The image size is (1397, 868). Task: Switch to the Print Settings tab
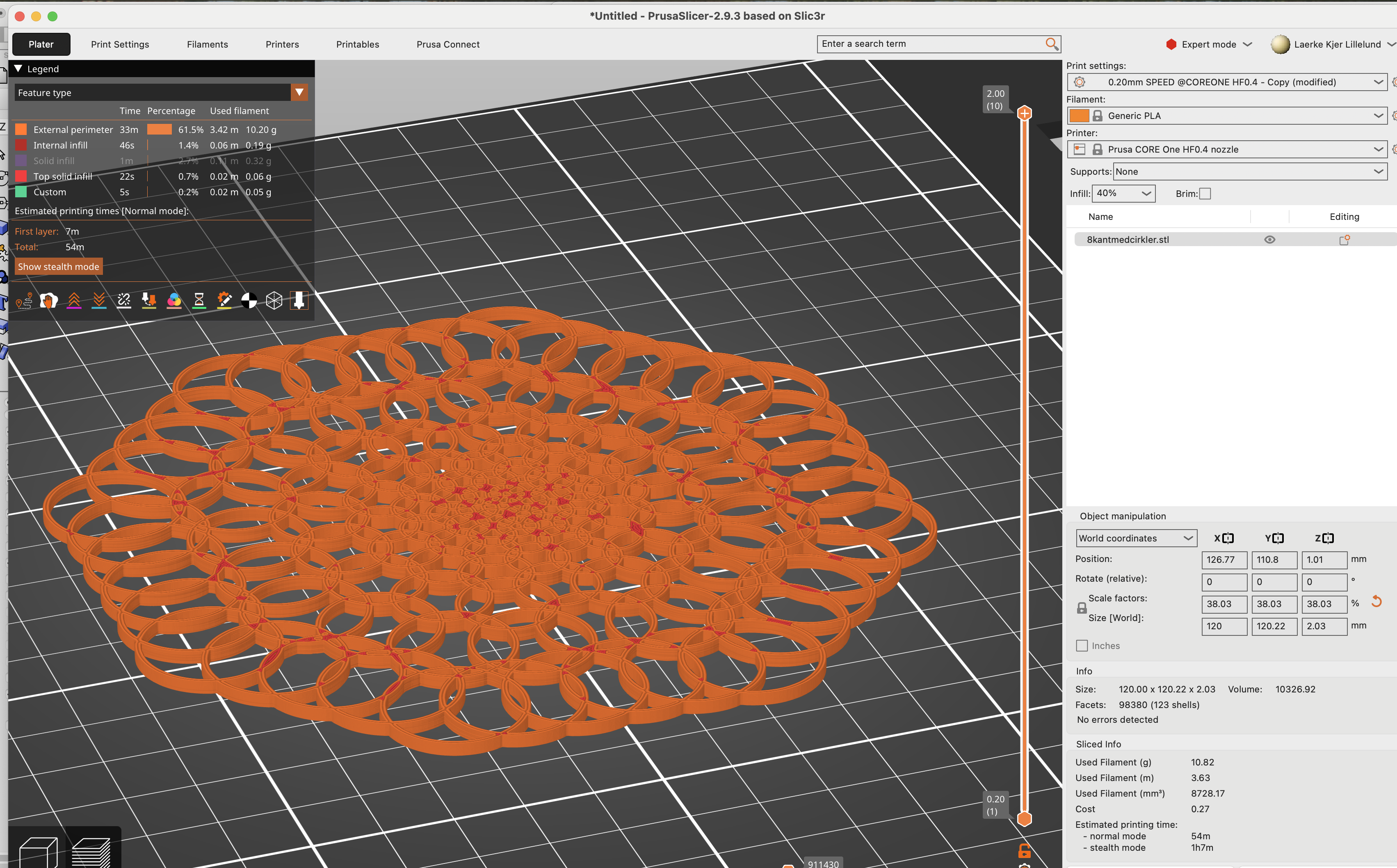[120, 44]
